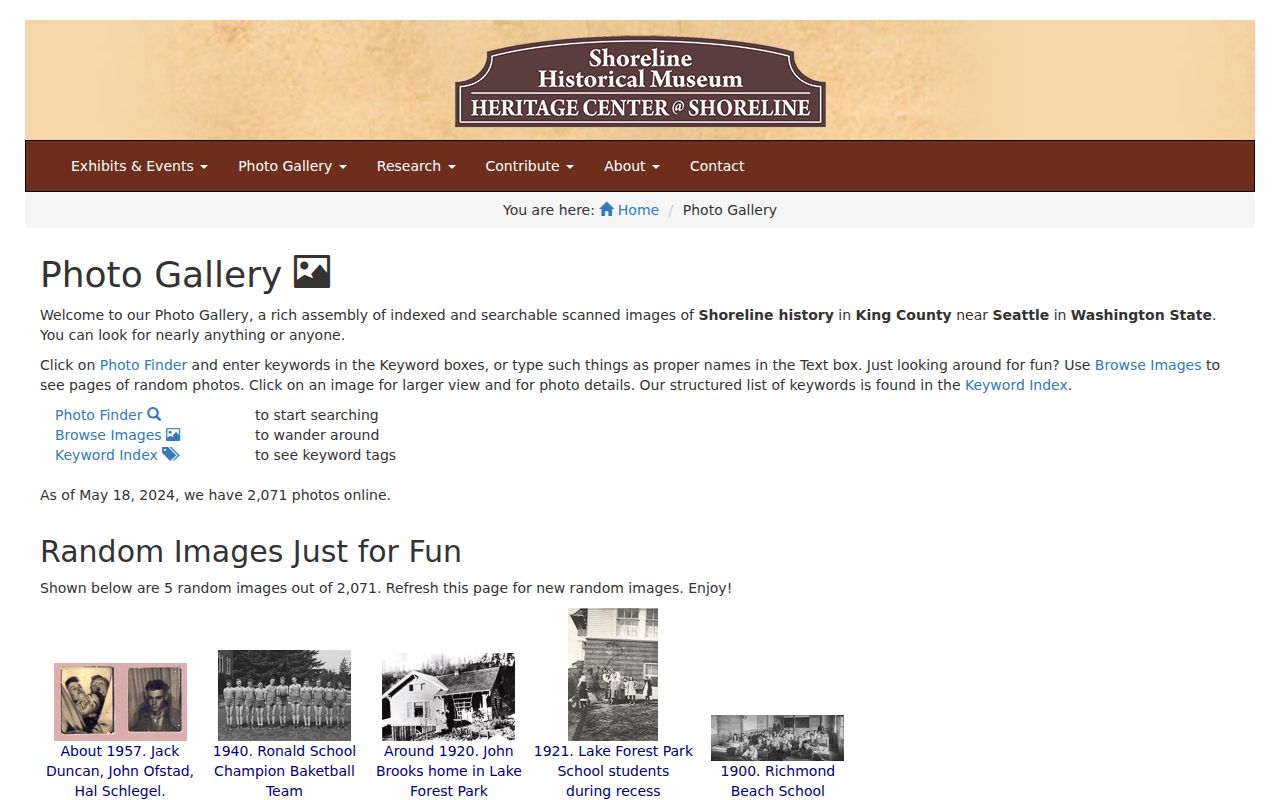Expand the Research dropdown menu

pyautogui.click(x=416, y=166)
